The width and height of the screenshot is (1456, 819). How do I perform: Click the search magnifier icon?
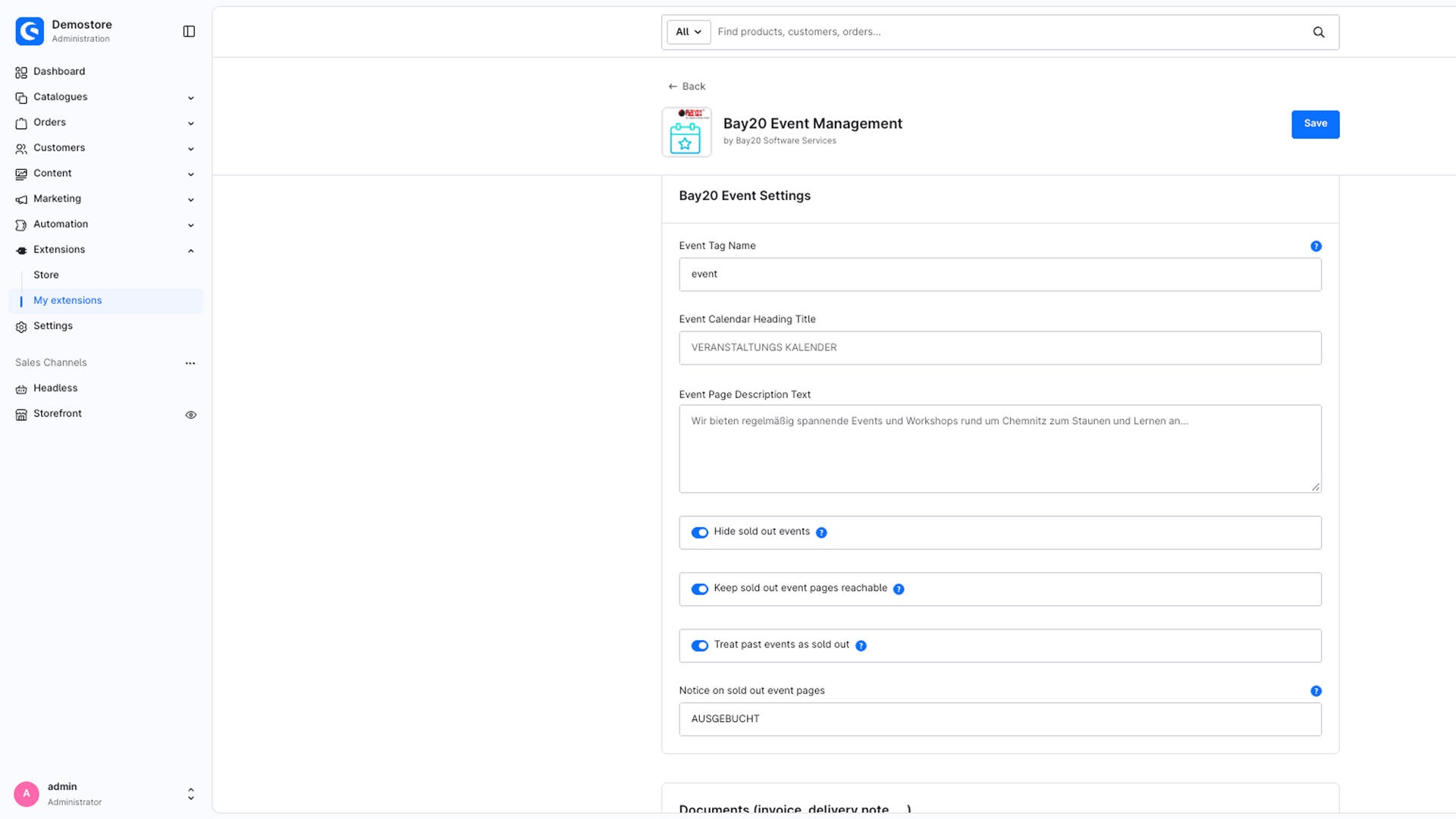pyautogui.click(x=1319, y=32)
